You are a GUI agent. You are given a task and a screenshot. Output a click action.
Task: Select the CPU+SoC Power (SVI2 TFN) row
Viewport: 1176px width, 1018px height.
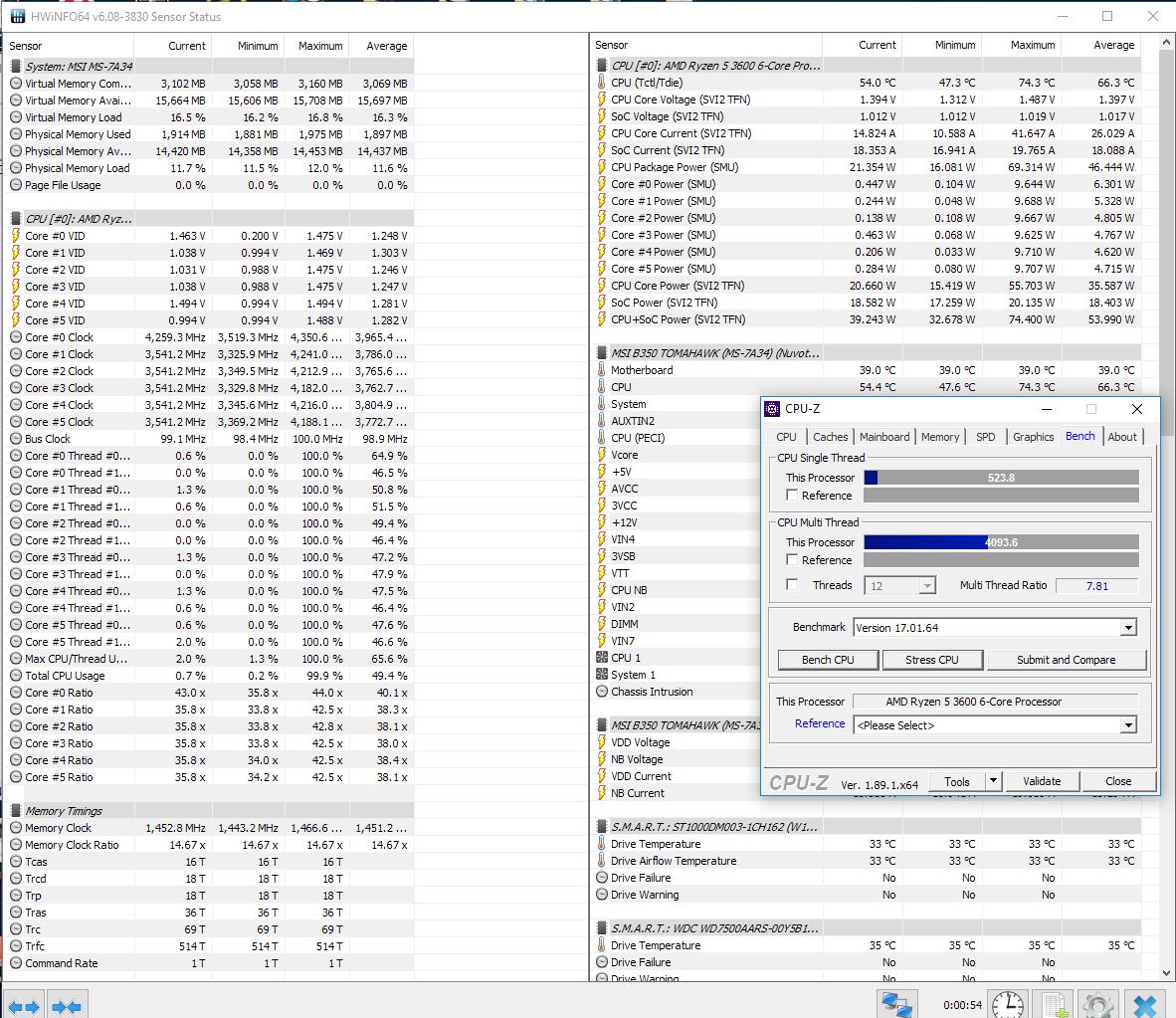(x=867, y=319)
